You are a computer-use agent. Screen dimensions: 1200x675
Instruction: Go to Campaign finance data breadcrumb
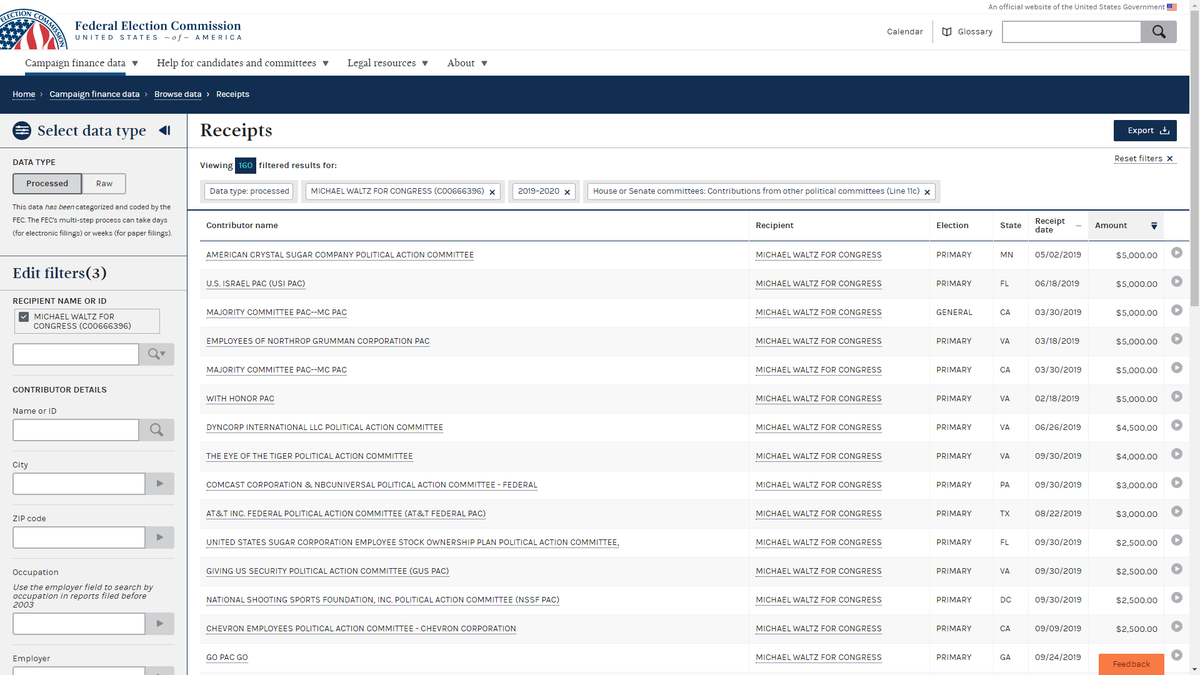94,94
